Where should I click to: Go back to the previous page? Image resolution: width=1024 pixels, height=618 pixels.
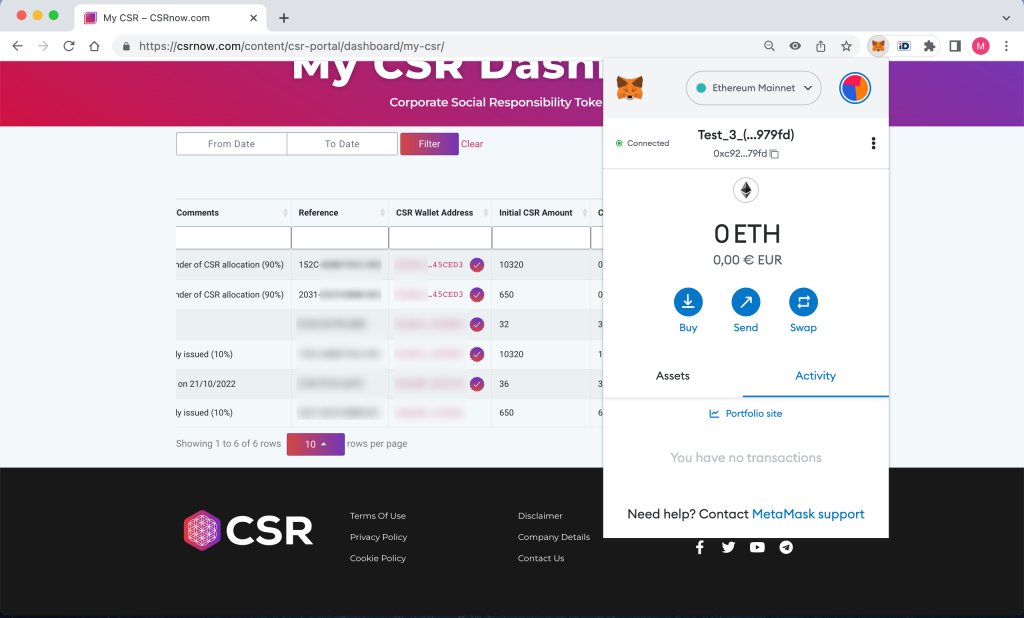(18, 46)
